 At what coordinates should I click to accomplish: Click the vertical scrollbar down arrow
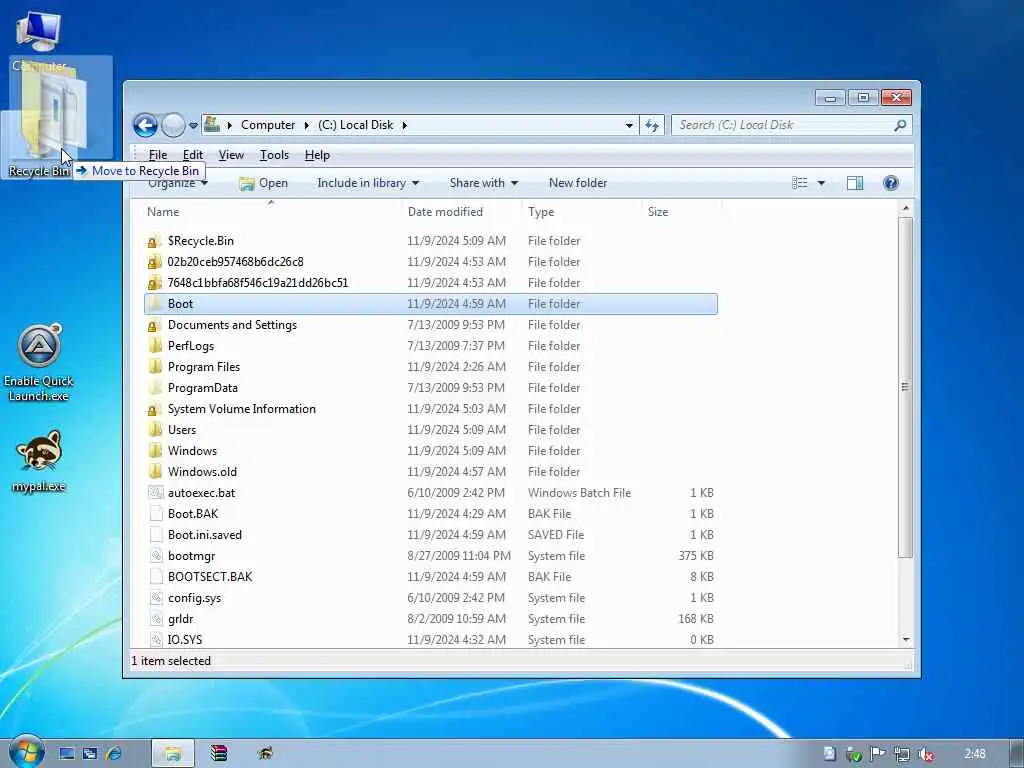coord(905,639)
